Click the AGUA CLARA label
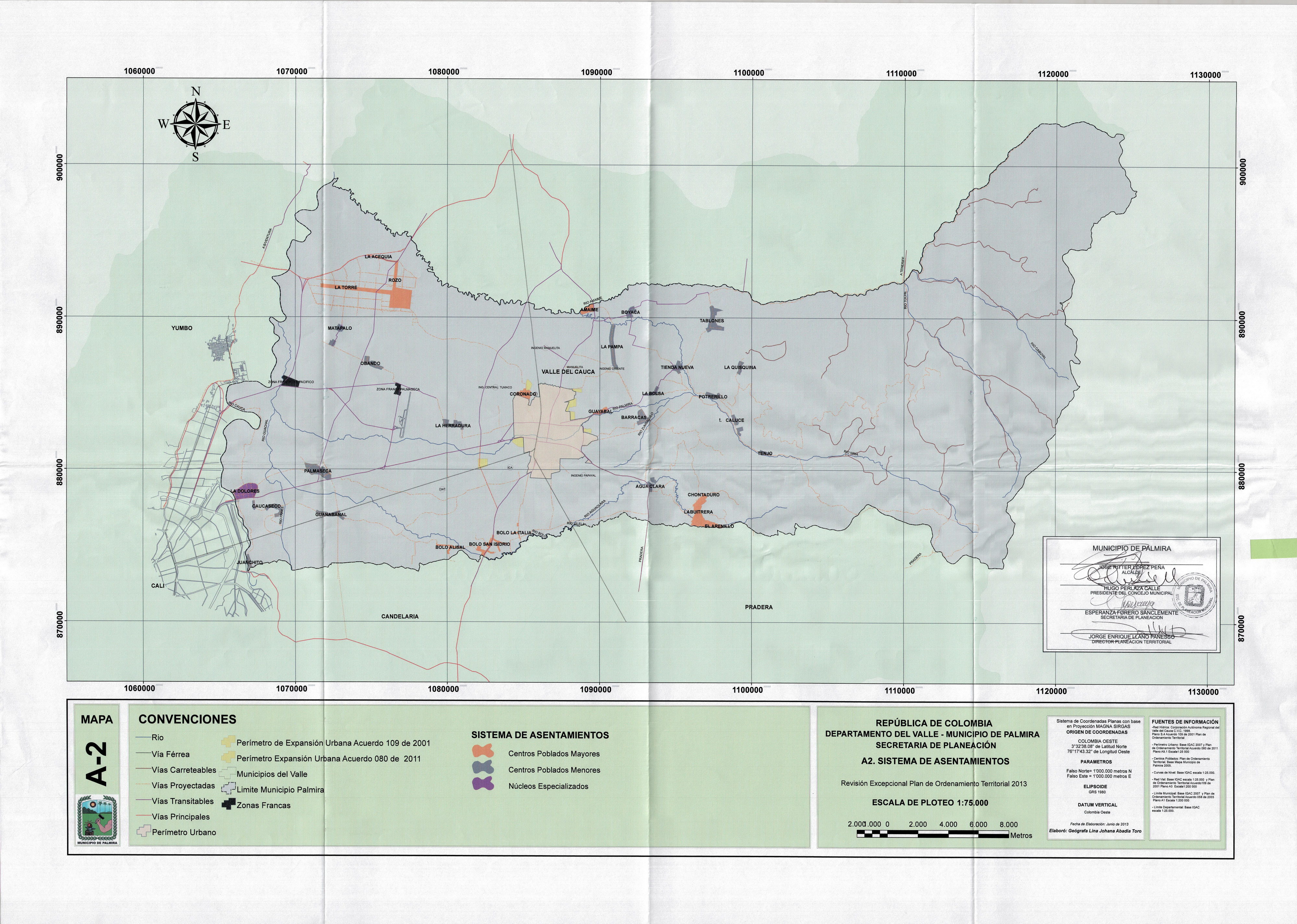The height and width of the screenshot is (924, 1297). (650, 486)
